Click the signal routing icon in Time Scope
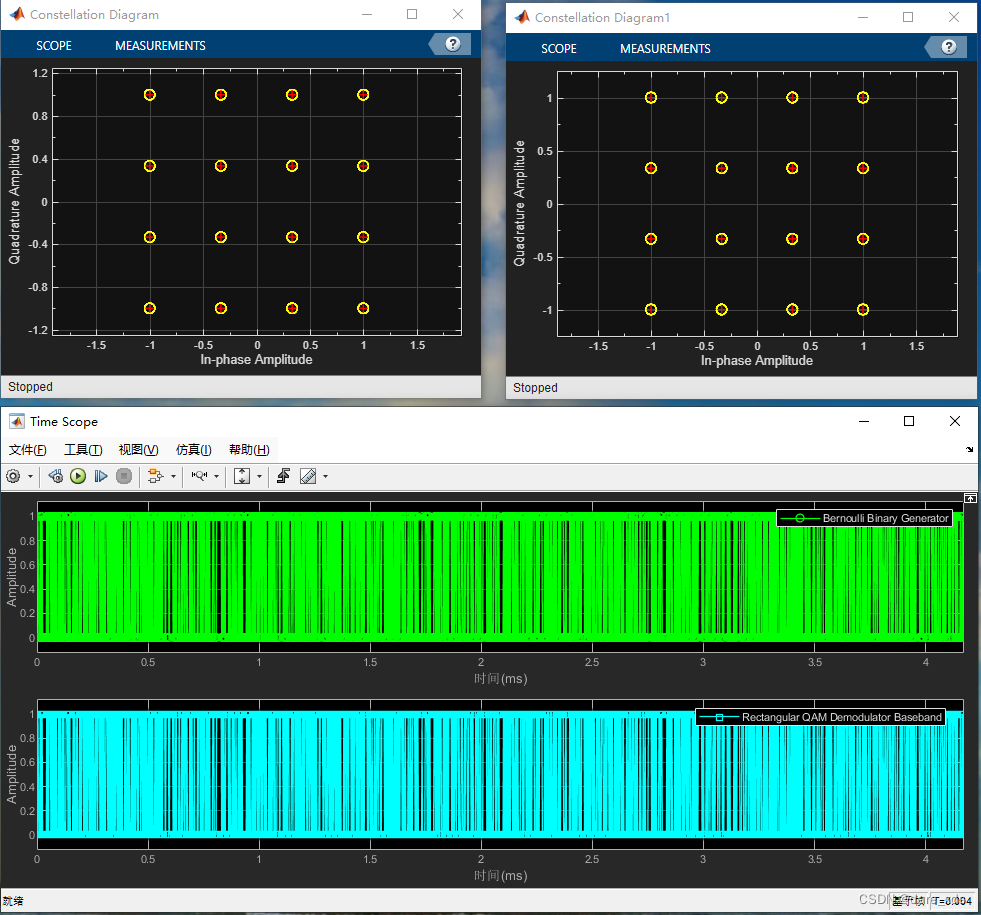The height and width of the screenshot is (915, 981). click(x=156, y=476)
